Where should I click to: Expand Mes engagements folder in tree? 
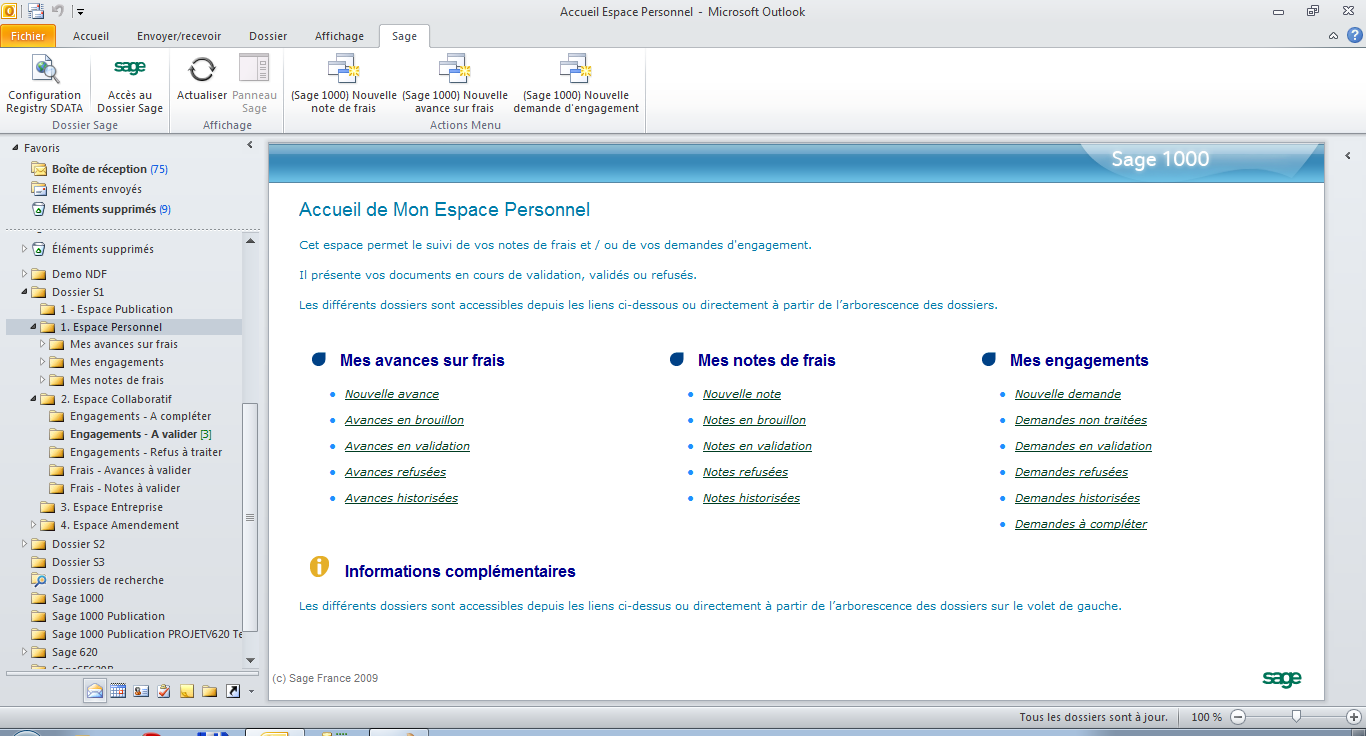(x=42, y=362)
